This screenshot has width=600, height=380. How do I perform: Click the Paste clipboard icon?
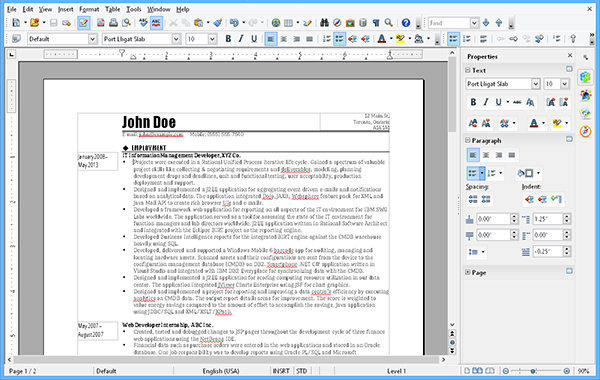[198, 23]
